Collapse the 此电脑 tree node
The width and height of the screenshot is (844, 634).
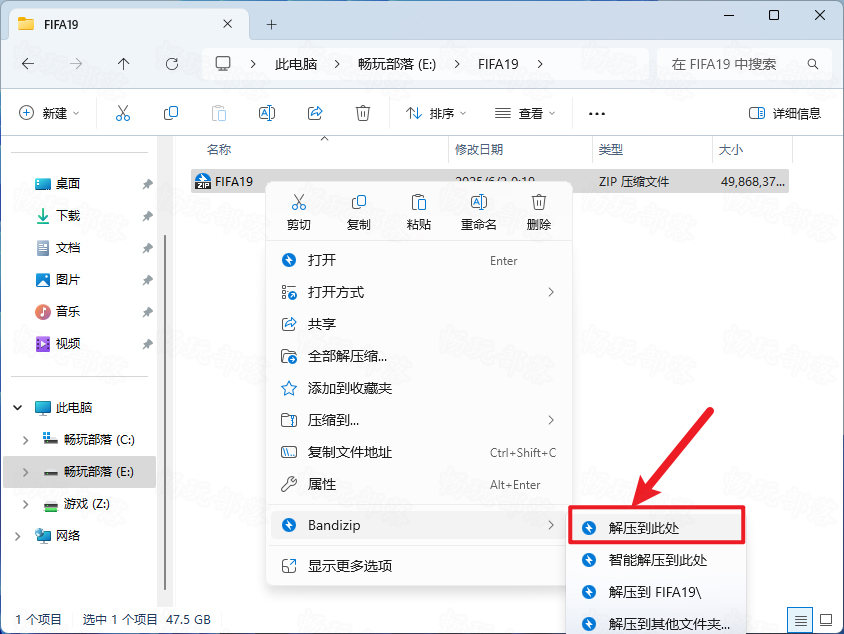pos(18,407)
